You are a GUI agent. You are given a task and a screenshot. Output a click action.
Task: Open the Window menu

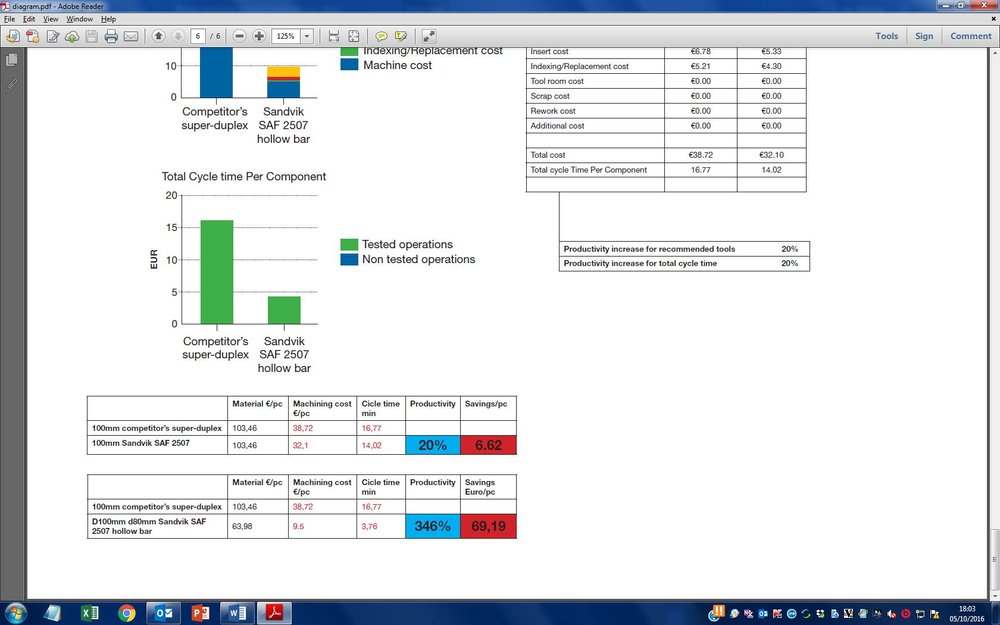click(x=80, y=19)
